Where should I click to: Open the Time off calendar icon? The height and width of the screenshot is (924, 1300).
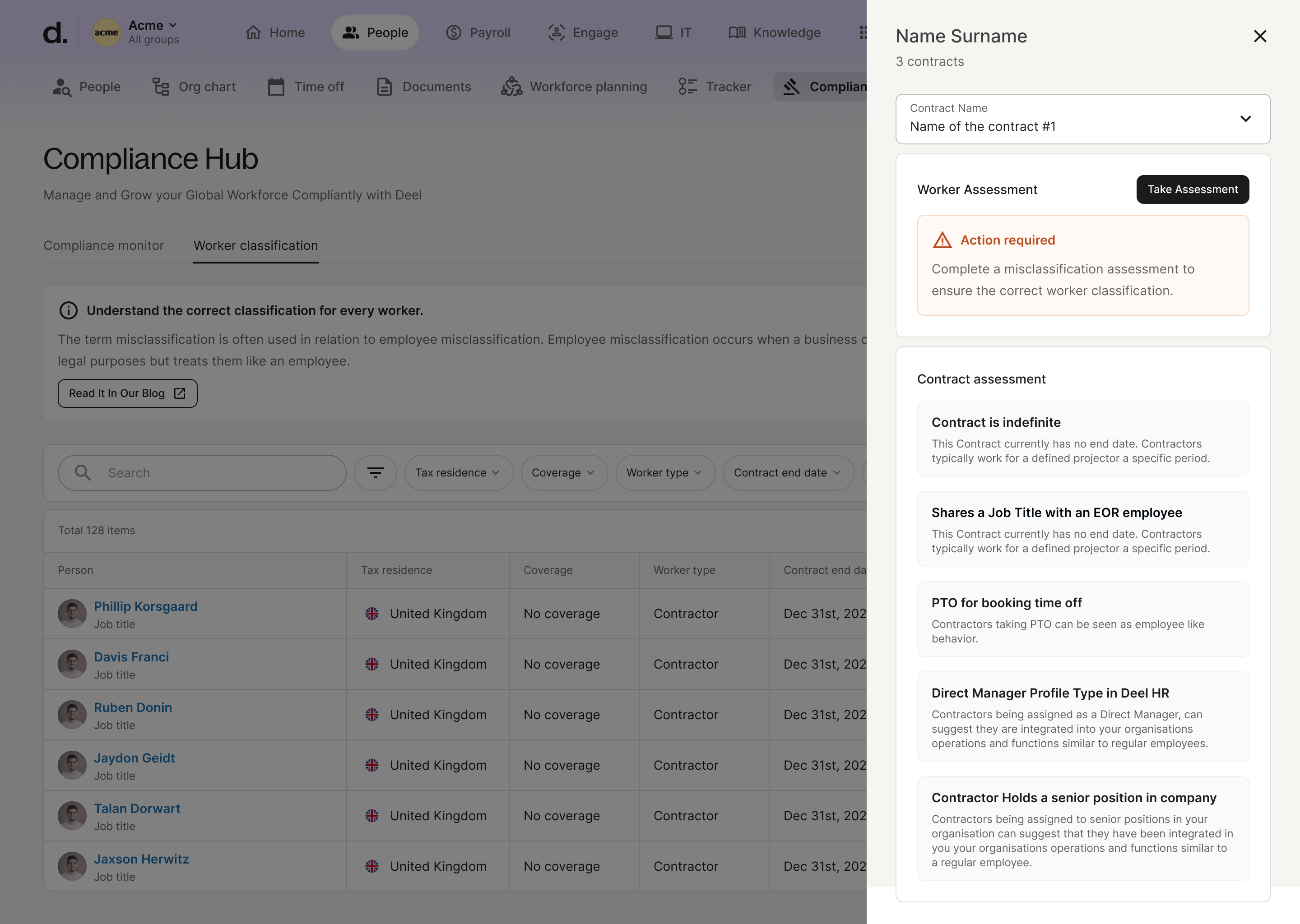[276, 87]
